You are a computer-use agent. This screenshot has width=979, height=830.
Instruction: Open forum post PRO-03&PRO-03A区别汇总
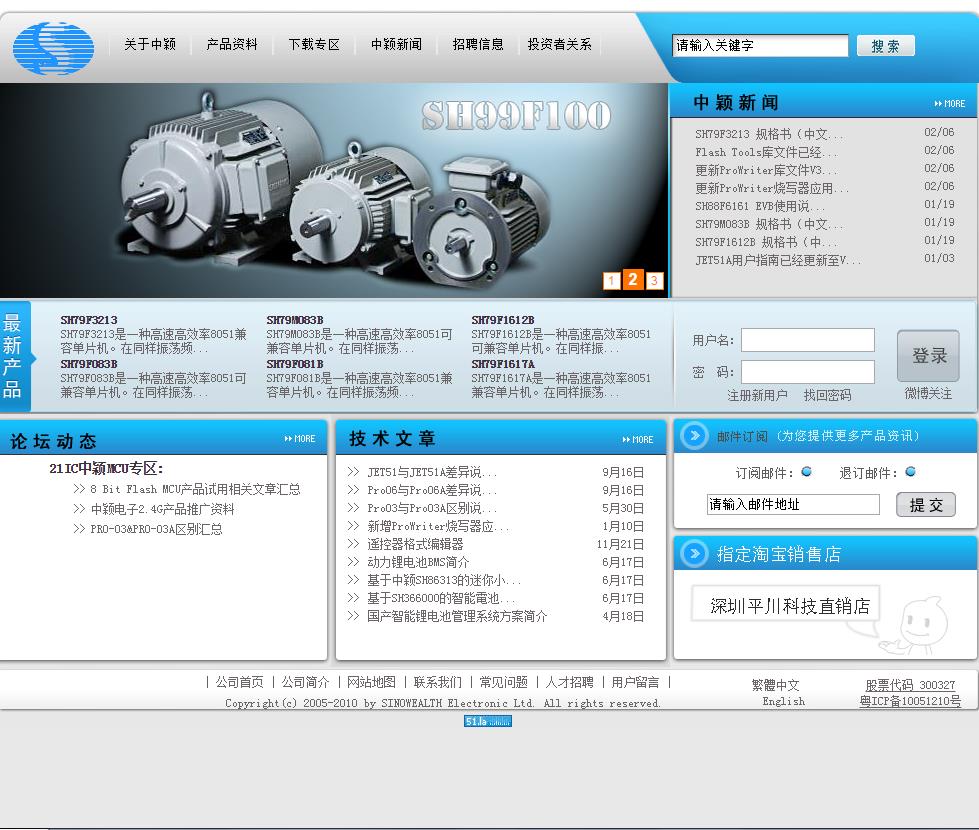pyautogui.click(x=156, y=529)
